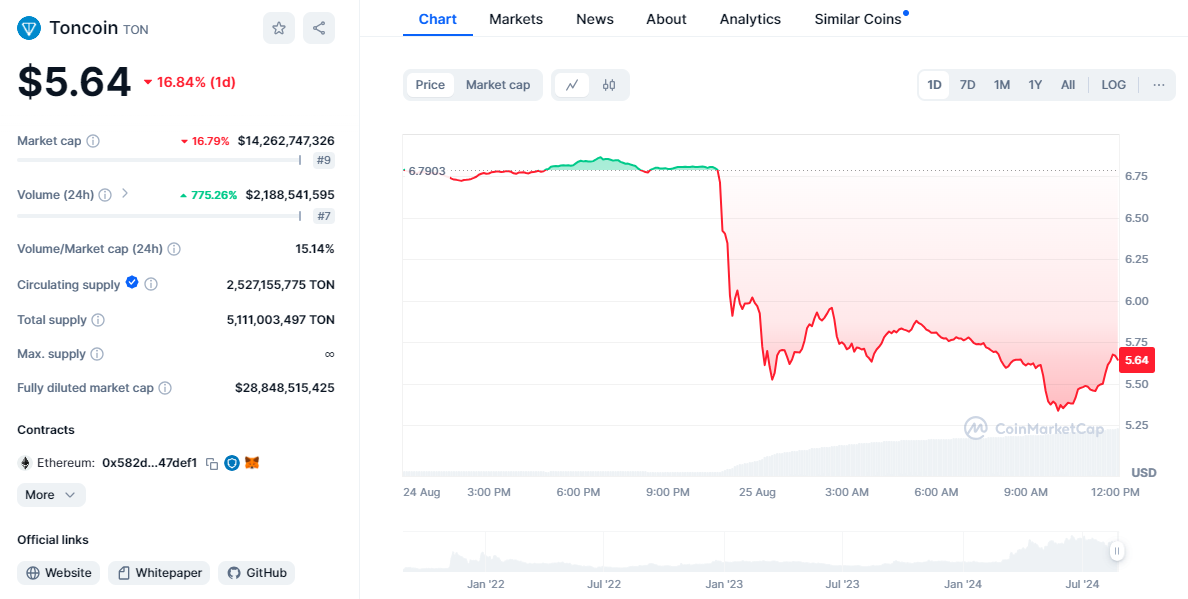Image resolution: width=1188 pixels, height=599 pixels.
Task: Switch to line chart view
Action: point(572,85)
